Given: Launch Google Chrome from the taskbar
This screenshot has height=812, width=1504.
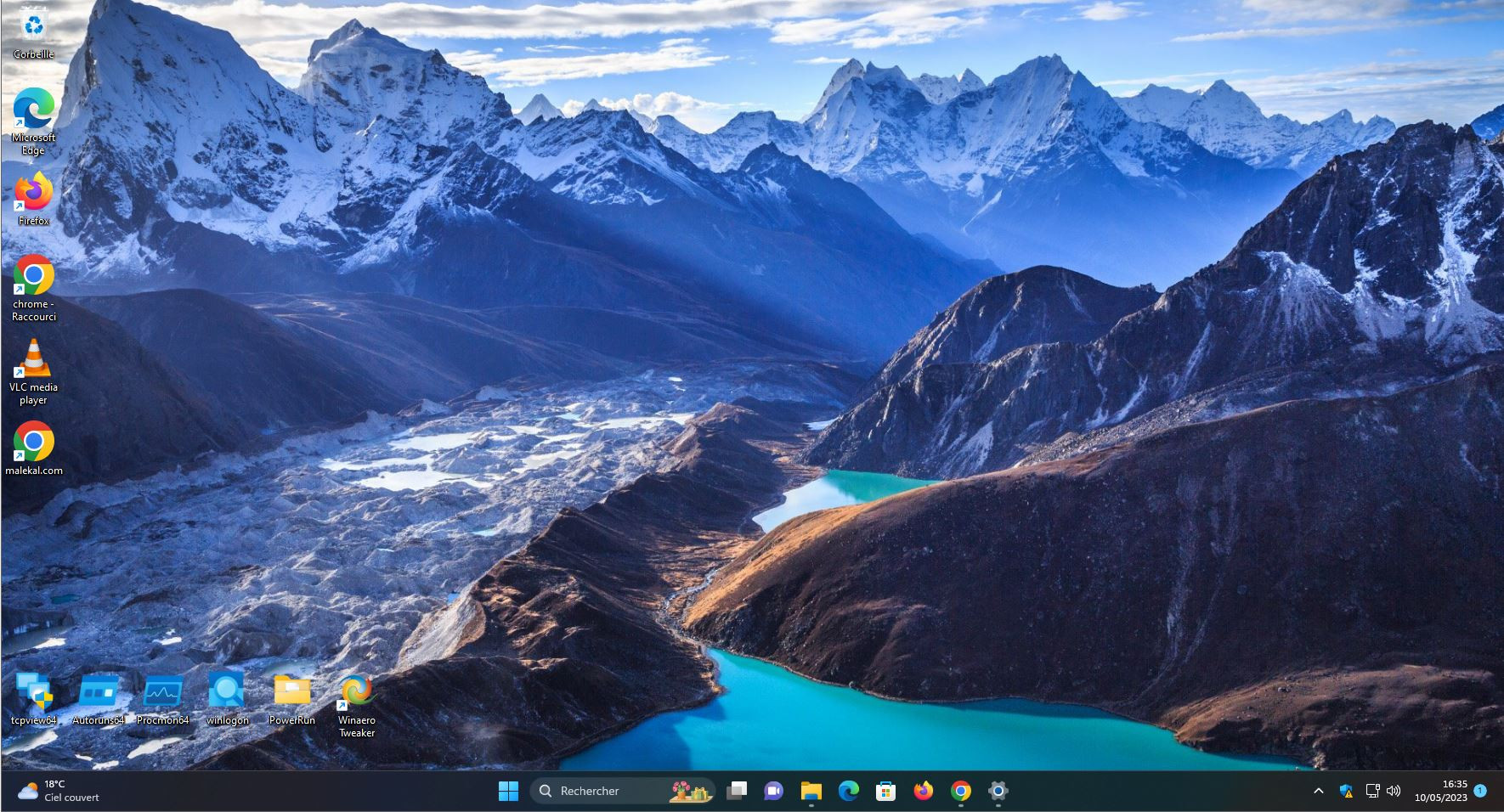Looking at the screenshot, I should click(x=961, y=791).
